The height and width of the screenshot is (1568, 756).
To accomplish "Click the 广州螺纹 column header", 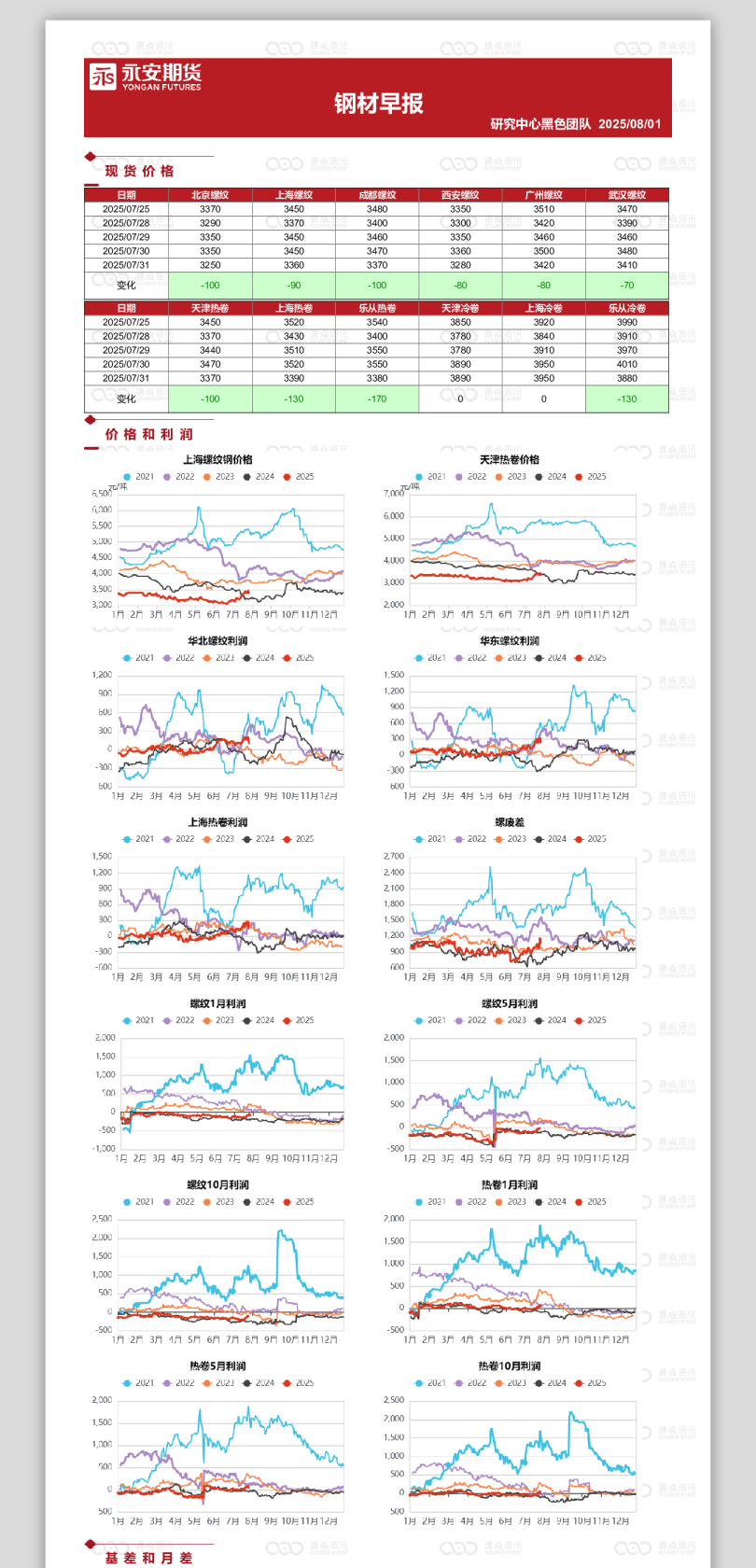I will point(544,195).
